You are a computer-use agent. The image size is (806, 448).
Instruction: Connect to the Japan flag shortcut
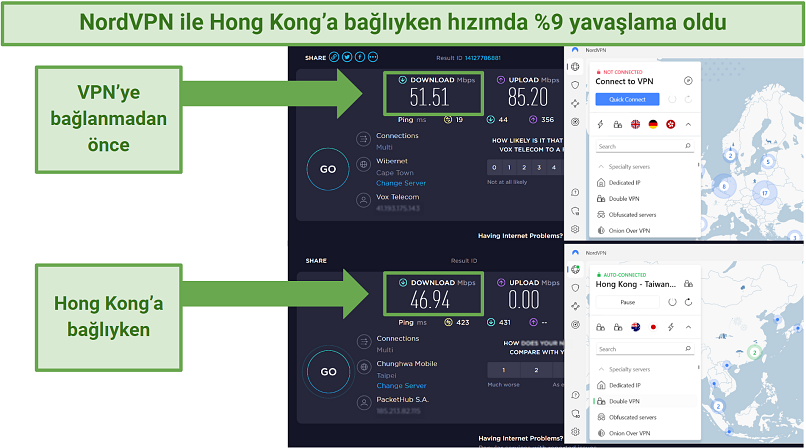pos(653,327)
